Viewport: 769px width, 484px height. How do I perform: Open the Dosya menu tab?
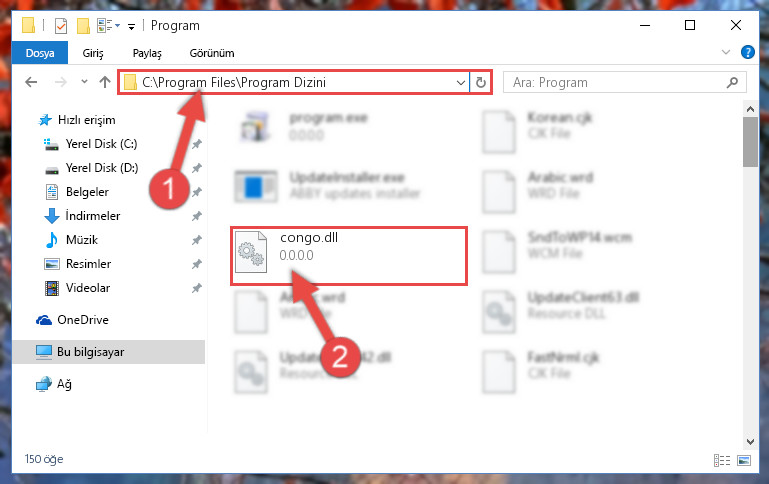point(40,53)
